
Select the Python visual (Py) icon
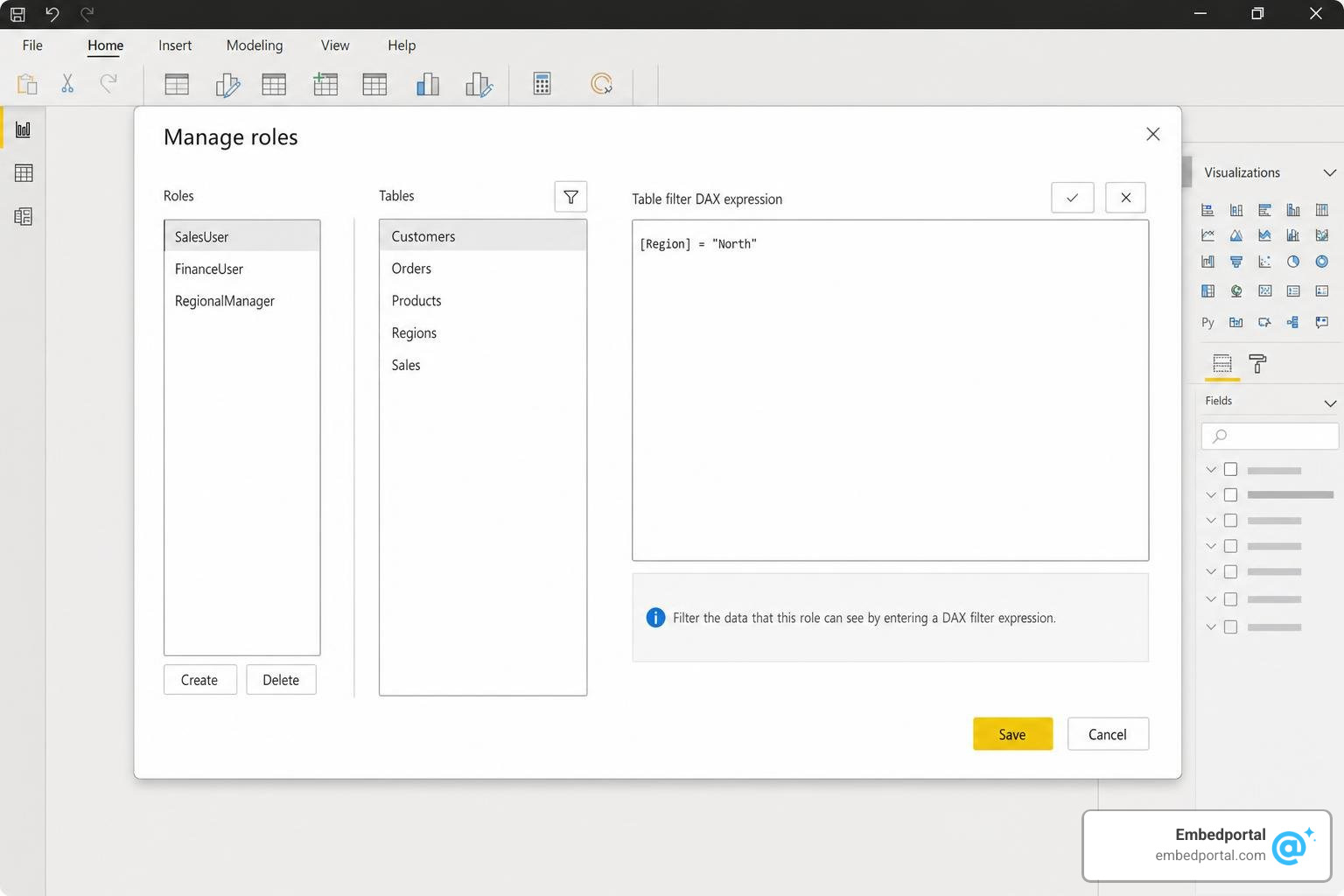(1207, 322)
